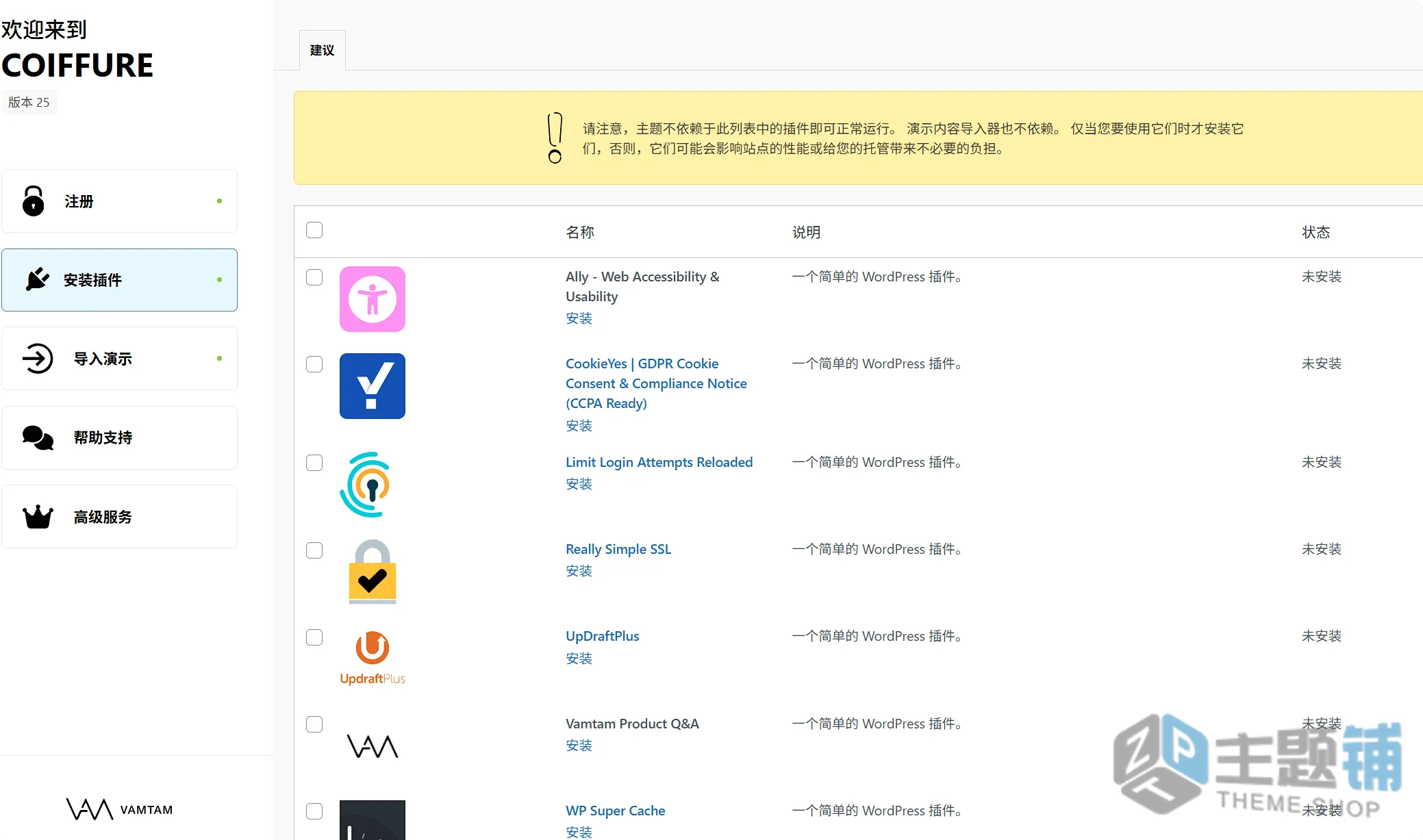Click the 状态 column header
Image resolution: width=1423 pixels, height=840 pixels.
pos(1315,232)
